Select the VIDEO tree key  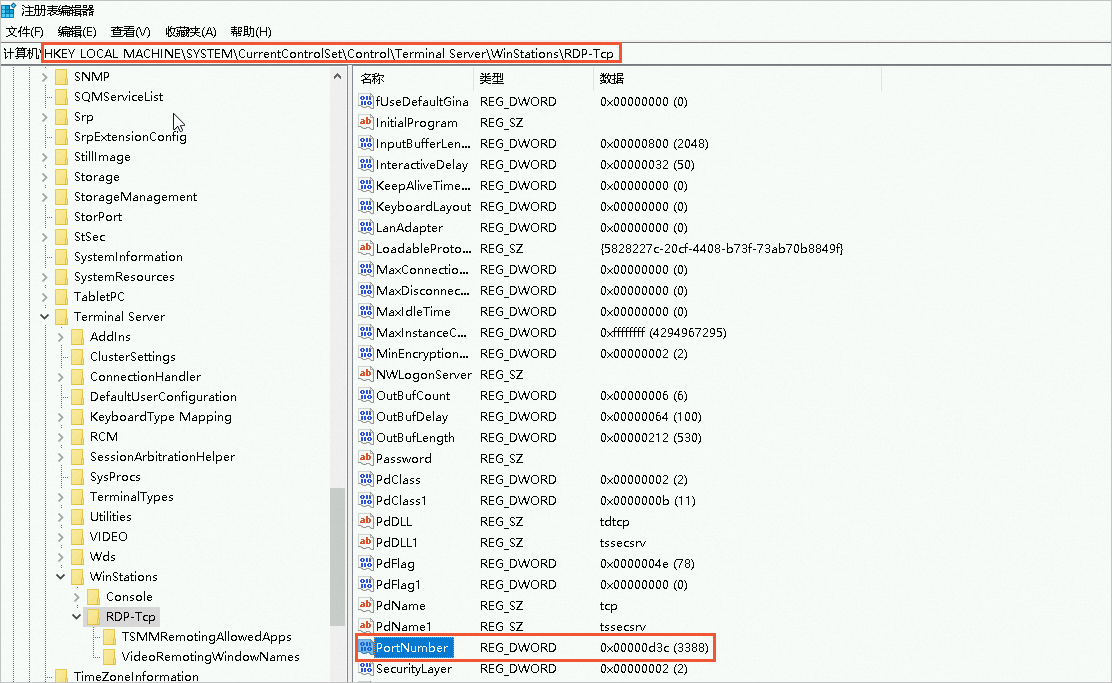point(109,536)
